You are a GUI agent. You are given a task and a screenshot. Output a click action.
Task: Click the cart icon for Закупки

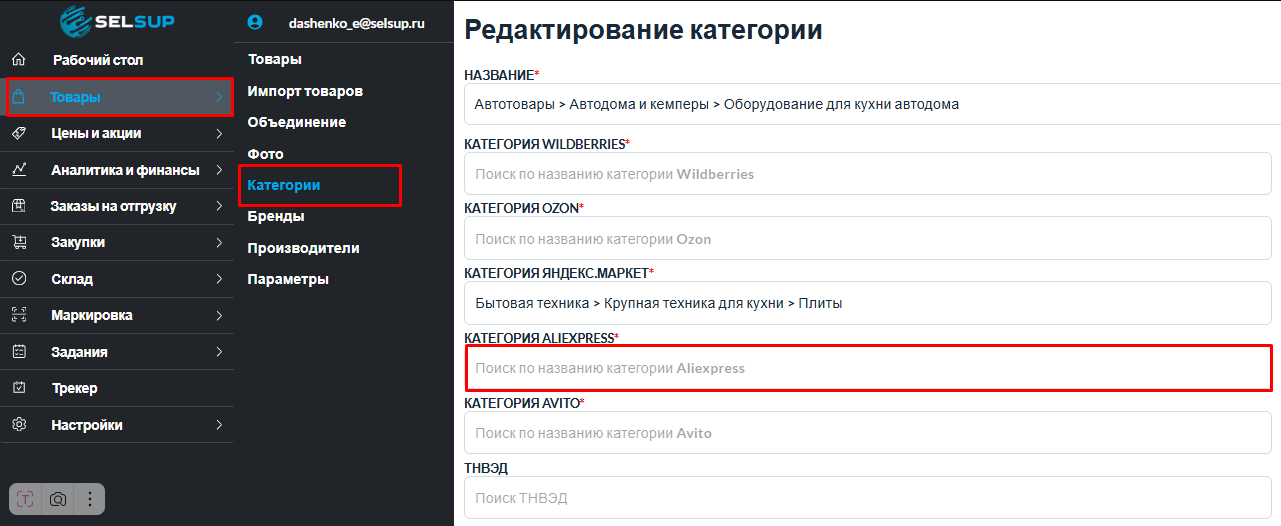tap(18, 242)
